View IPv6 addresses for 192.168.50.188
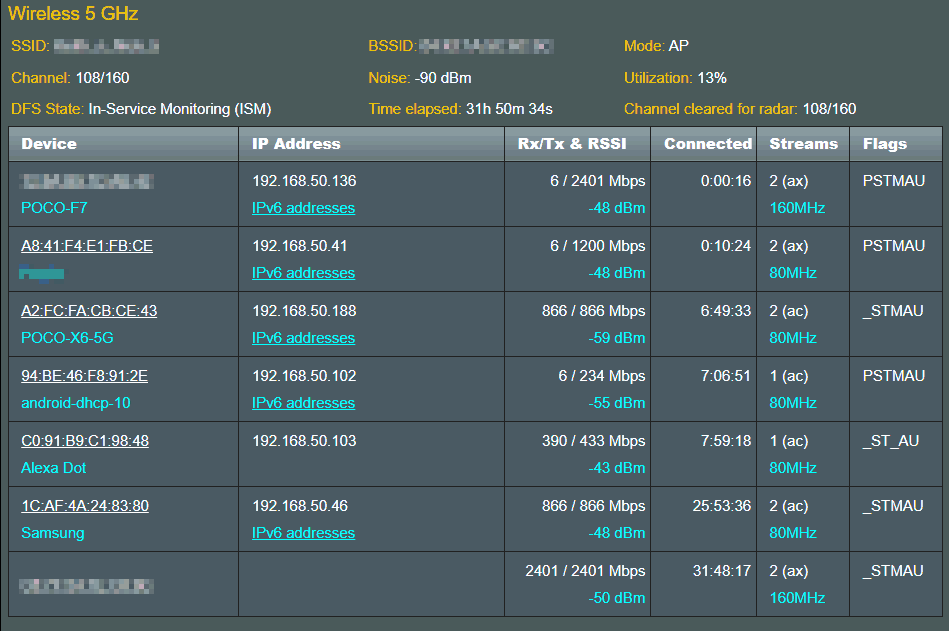Image resolution: width=949 pixels, height=631 pixels. tap(303, 338)
